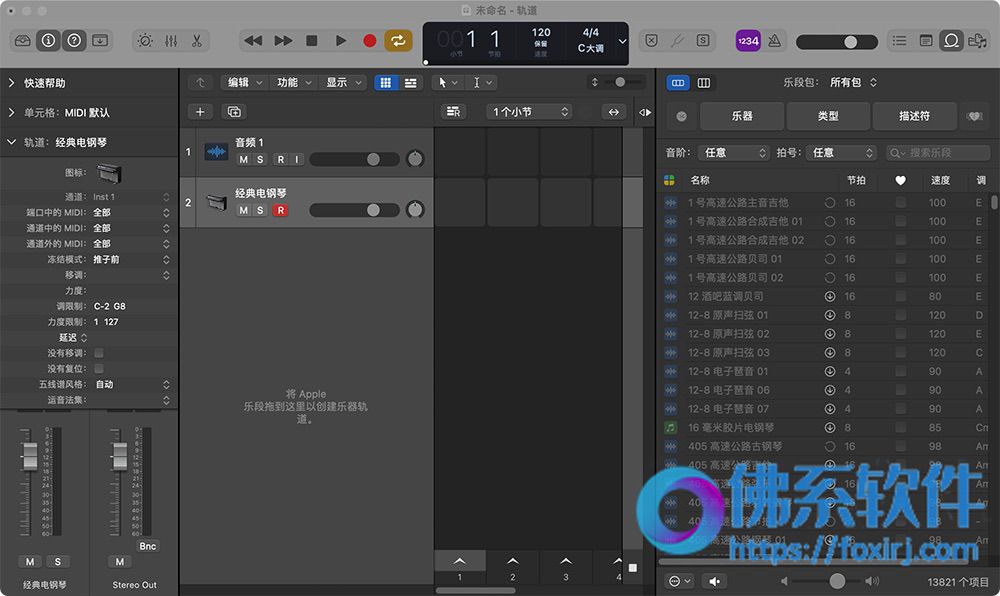Open Smart Controls via the dial icon
The height and width of the screenshot is (596, 1000).
(x=145, y=41)
